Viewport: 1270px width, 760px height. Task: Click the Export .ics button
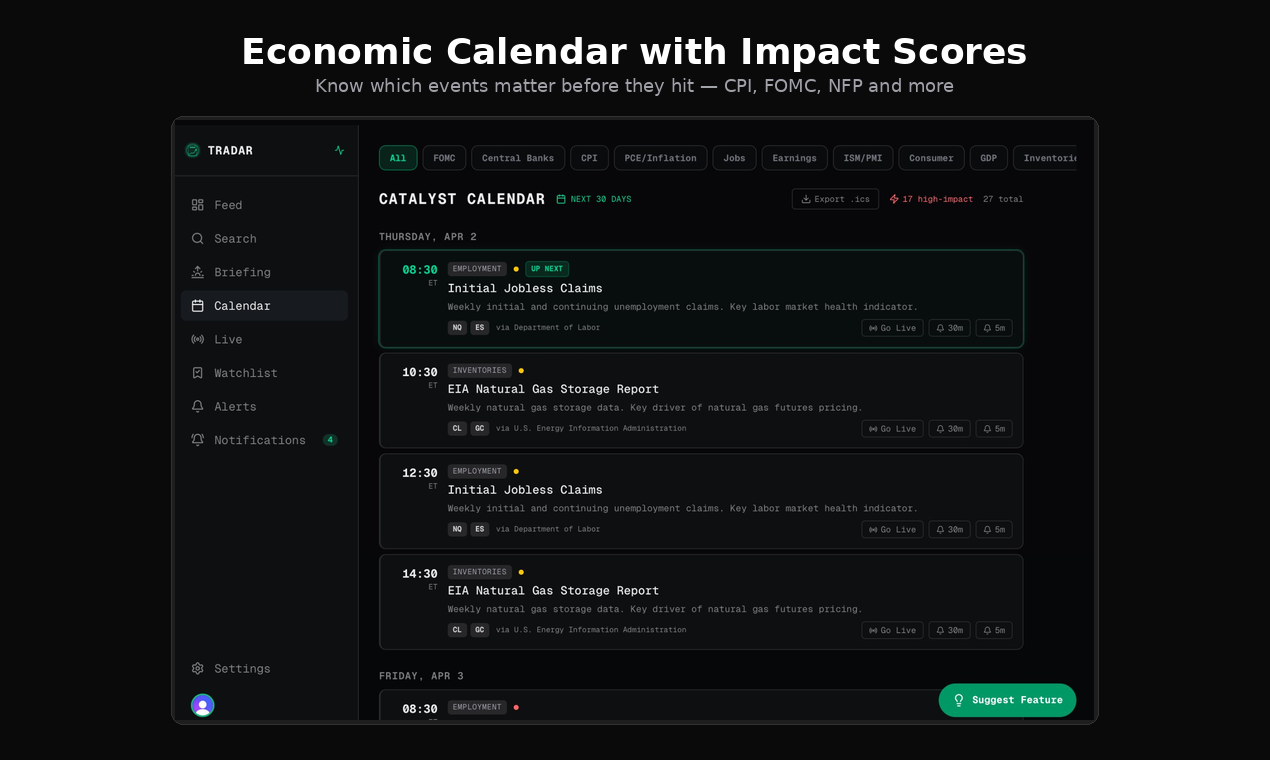[835, 199]
